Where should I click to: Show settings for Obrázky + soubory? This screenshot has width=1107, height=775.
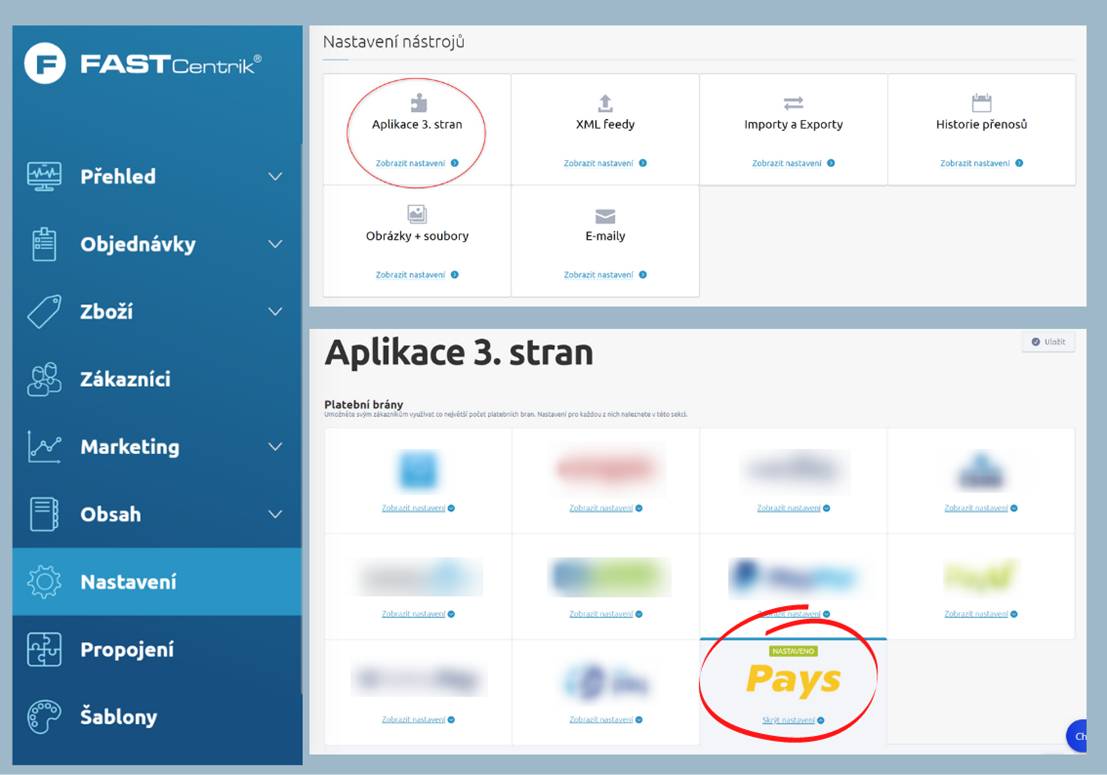click(x=417, y=275)
